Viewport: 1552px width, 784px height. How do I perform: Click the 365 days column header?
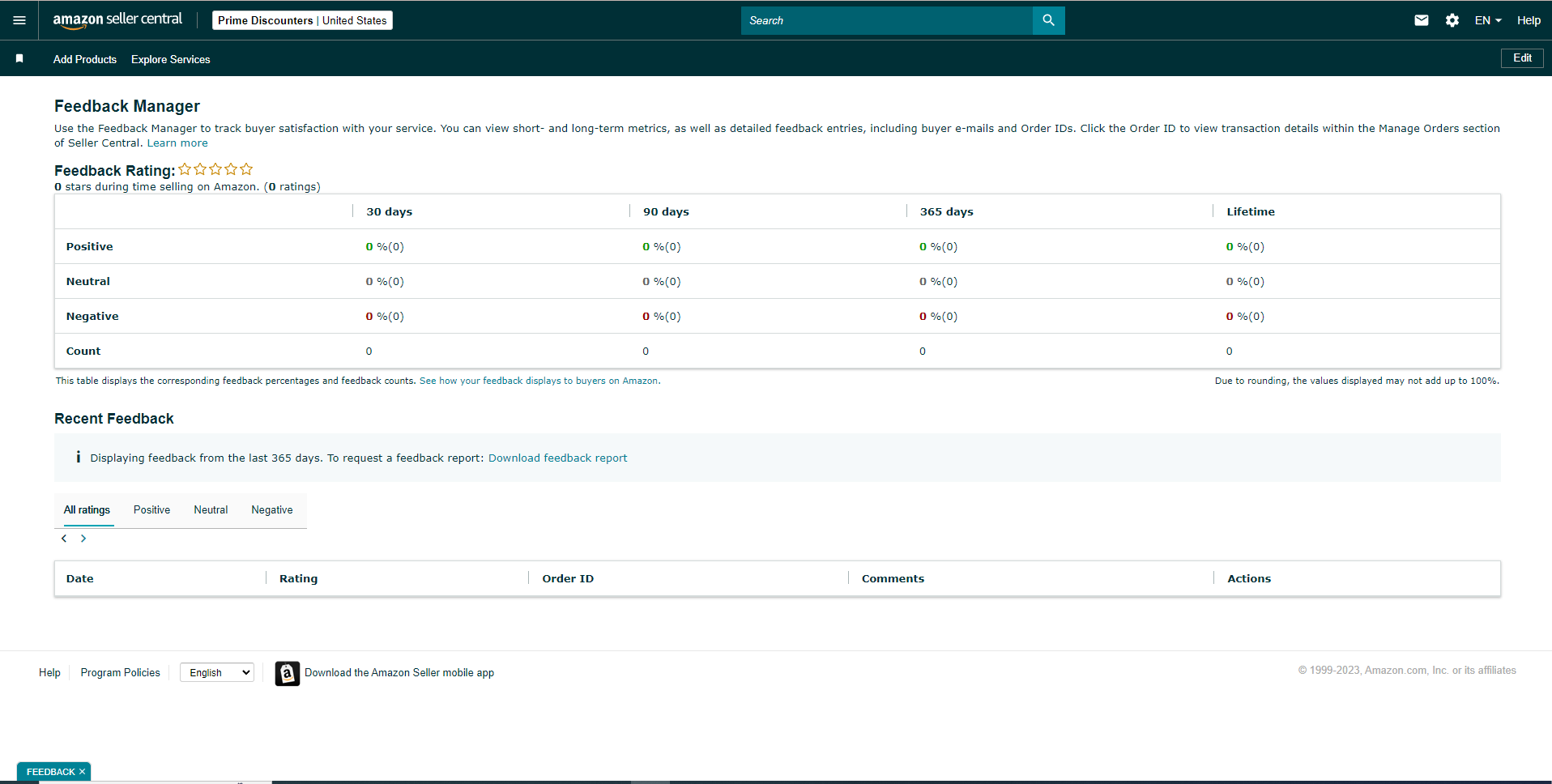(946, 211)
